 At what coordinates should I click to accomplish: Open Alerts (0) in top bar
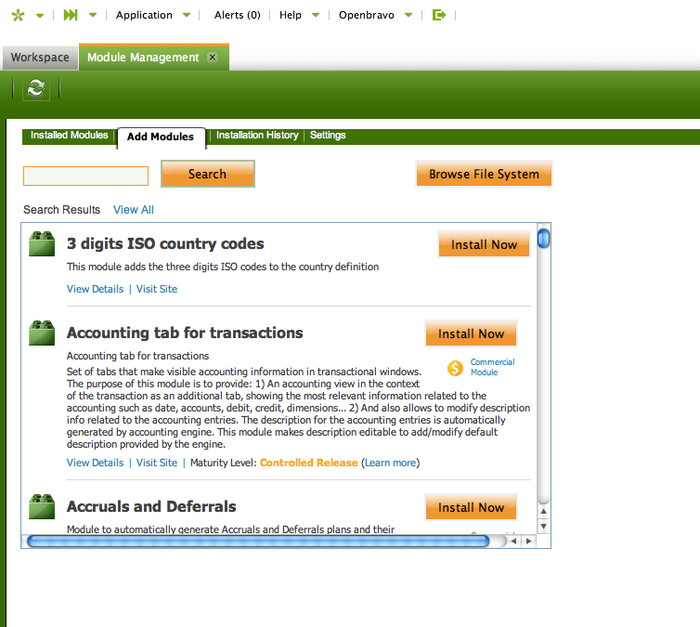[237, 15]
